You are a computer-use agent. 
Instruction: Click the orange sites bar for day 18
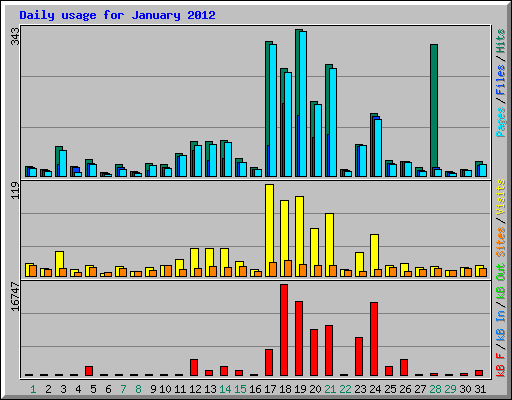(288, 268)
